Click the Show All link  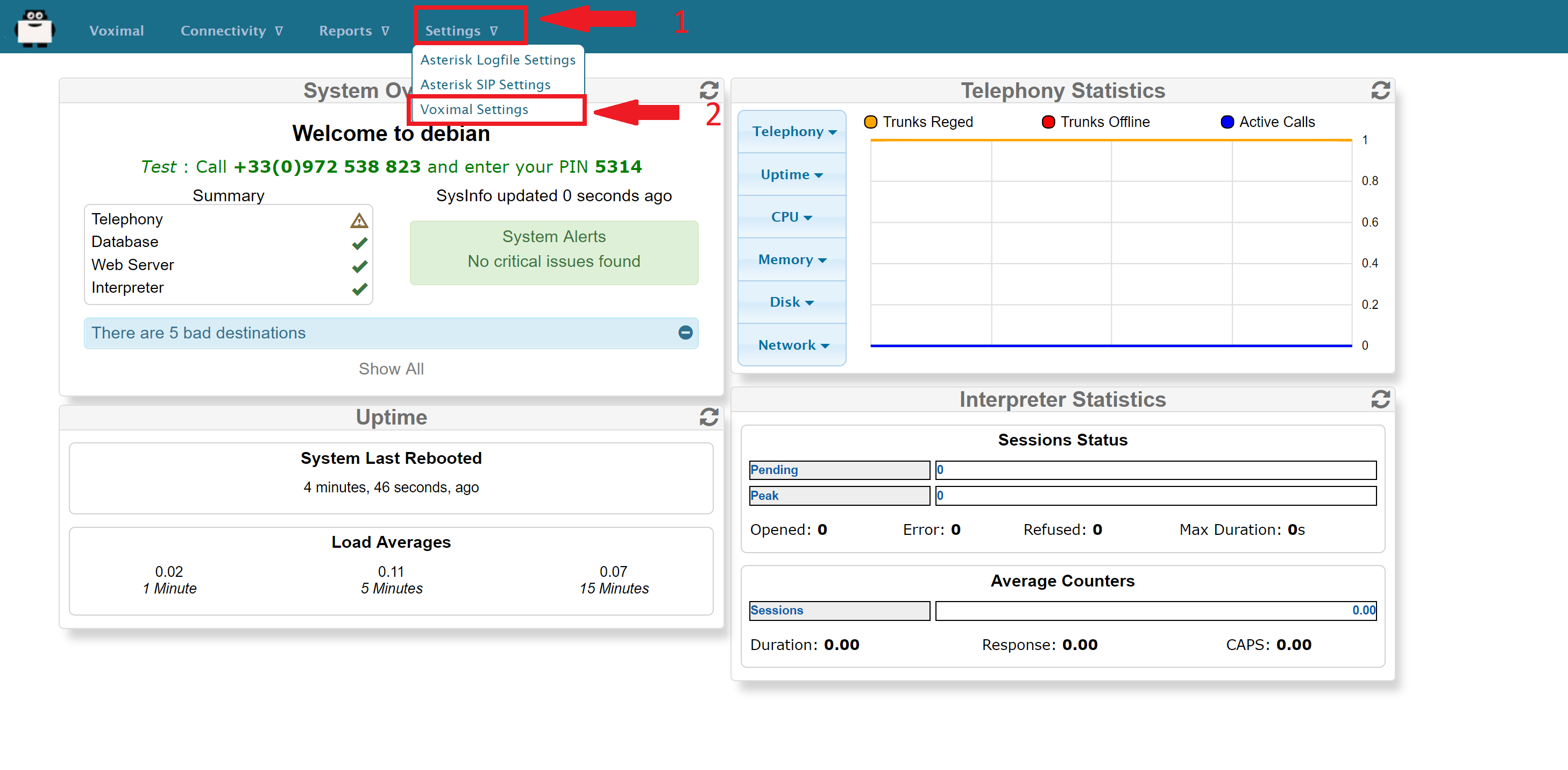[x=391, y=369]
